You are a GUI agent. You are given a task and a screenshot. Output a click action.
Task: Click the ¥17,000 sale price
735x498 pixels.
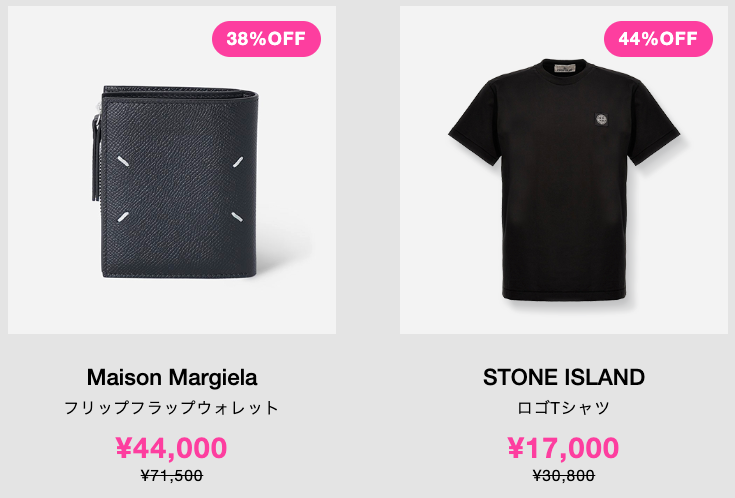pyautogui.click(x=563, y=448)
